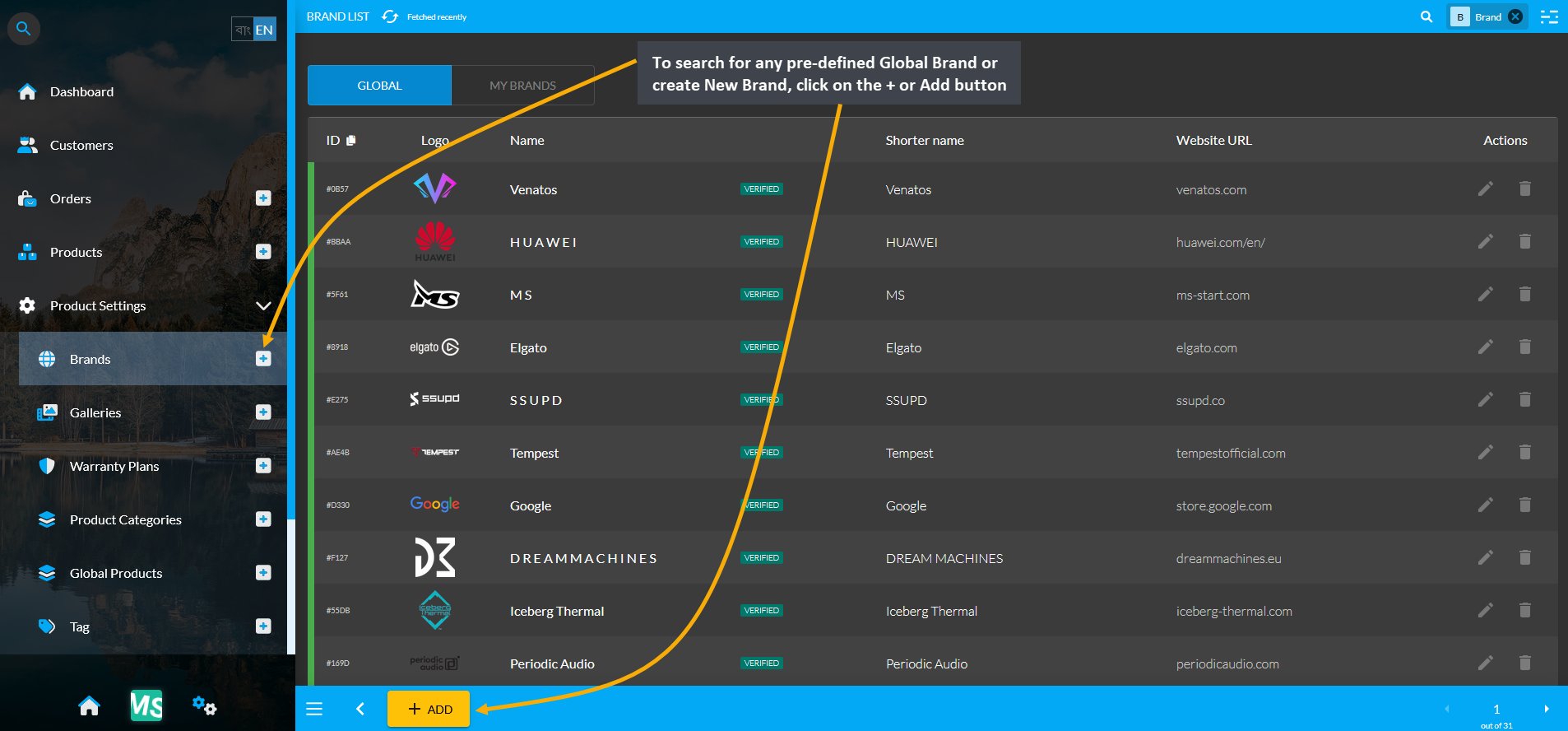Switch language to EN
1568x731 pixels.
pos(264,30)
